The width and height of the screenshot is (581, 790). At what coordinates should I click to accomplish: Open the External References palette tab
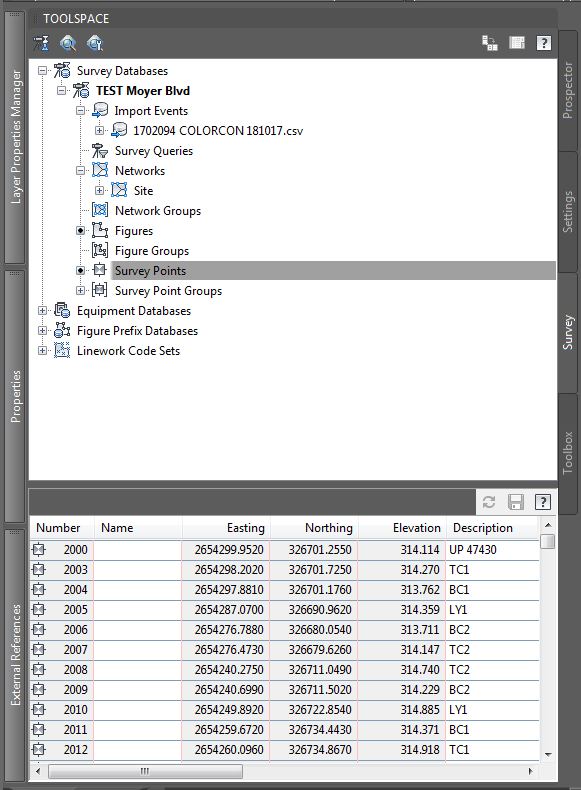(x=16, y=654)
